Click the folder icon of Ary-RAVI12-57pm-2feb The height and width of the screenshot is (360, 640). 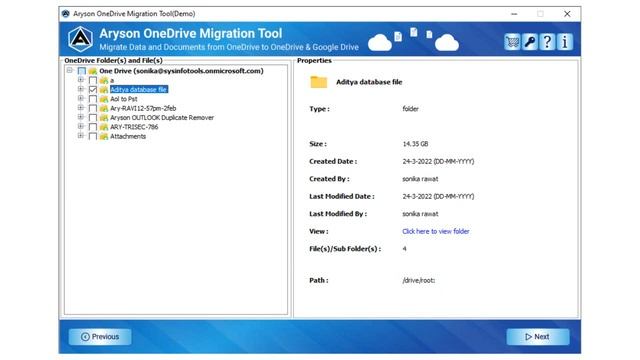pyautogui.click(x=104, y=108)
